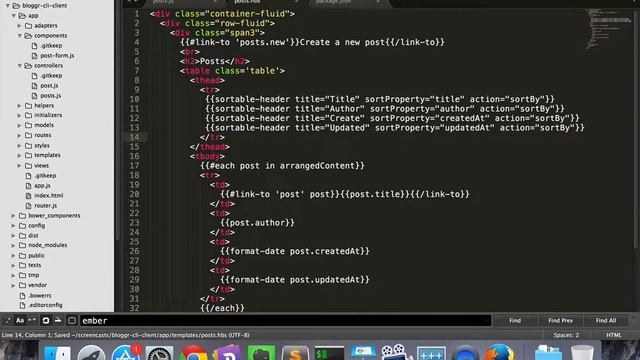The image size is (640, 360).
Task: Toggle regular expression search in find bar
Action: point(8,320)
